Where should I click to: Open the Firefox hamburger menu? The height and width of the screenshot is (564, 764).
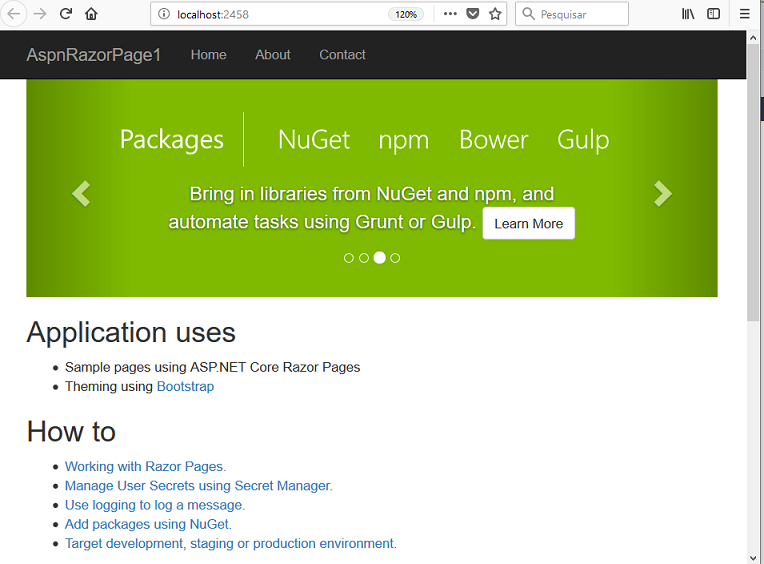point(745,14)
